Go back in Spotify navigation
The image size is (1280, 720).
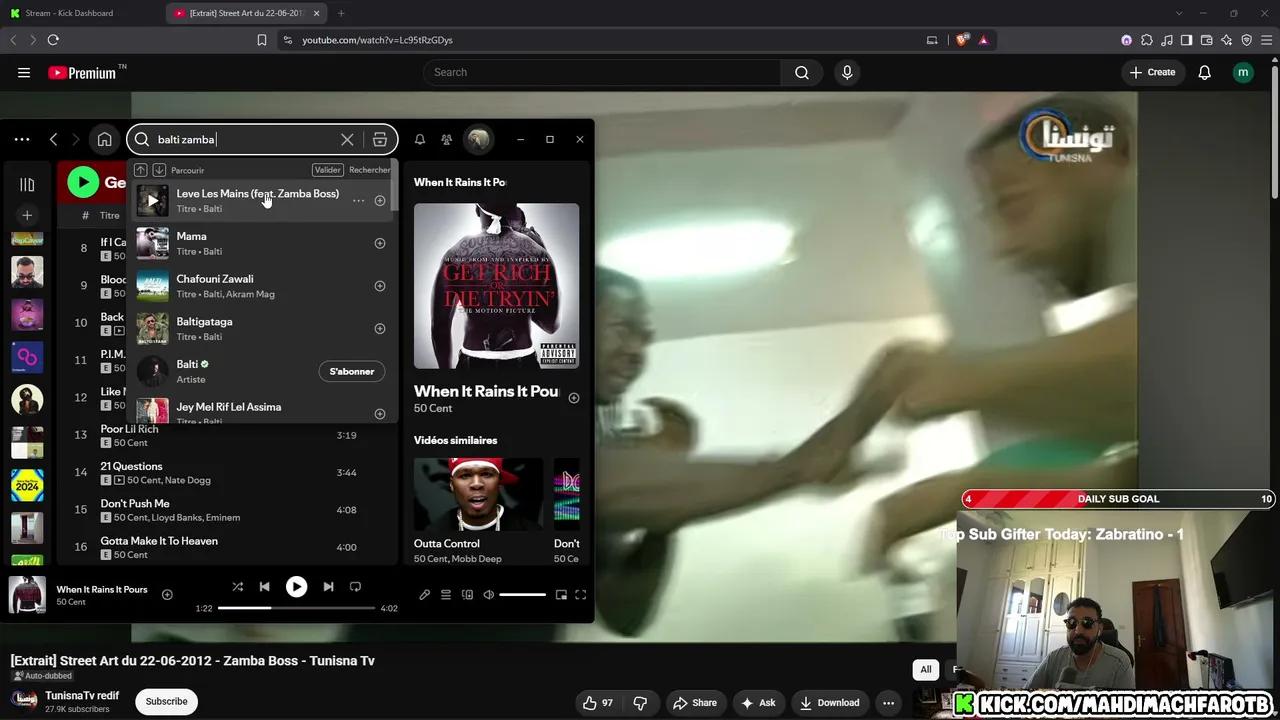coord(54,140)
